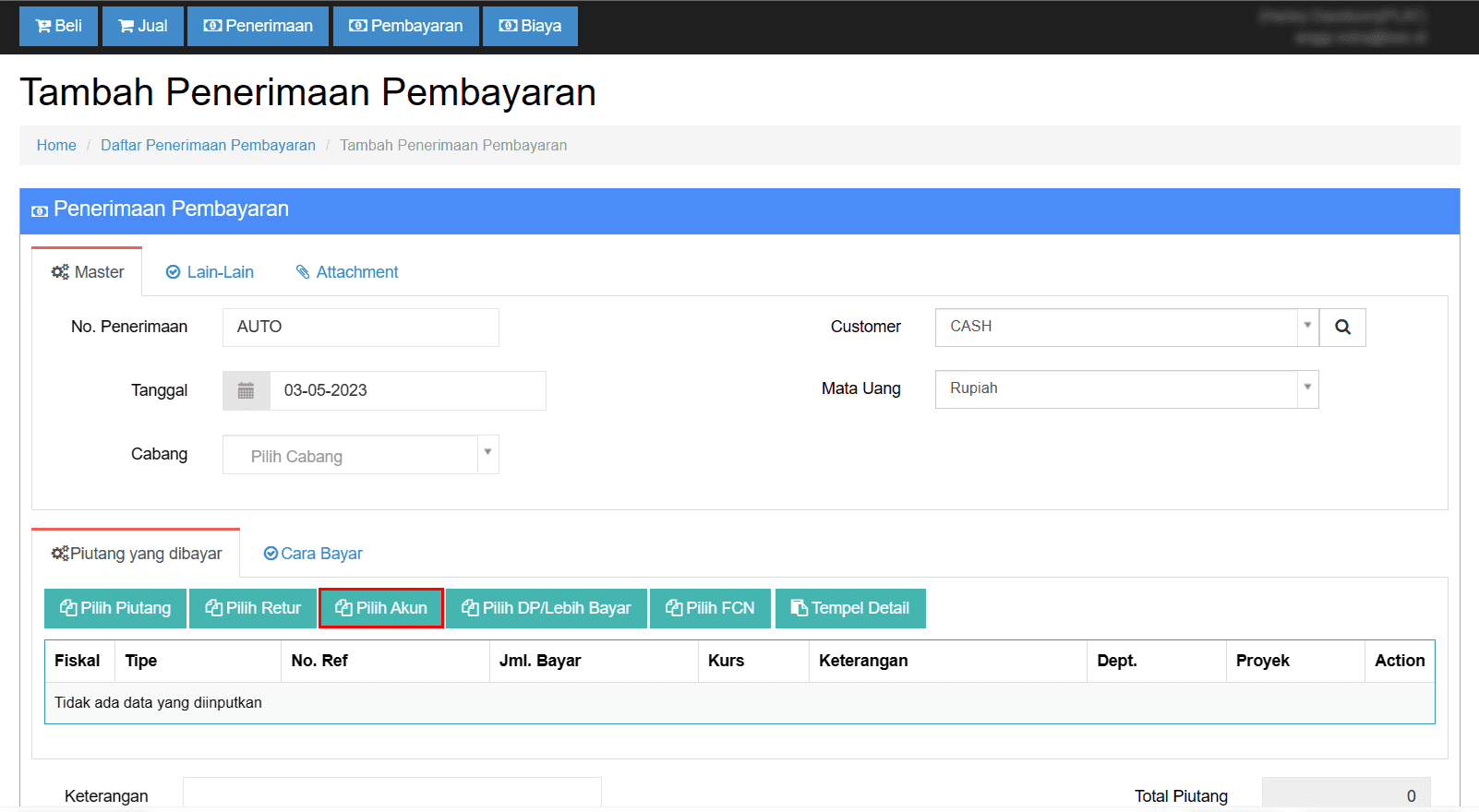Click the Pilih Akun button
This screenshot has width=1479, height=812.
tap(381, 608)
